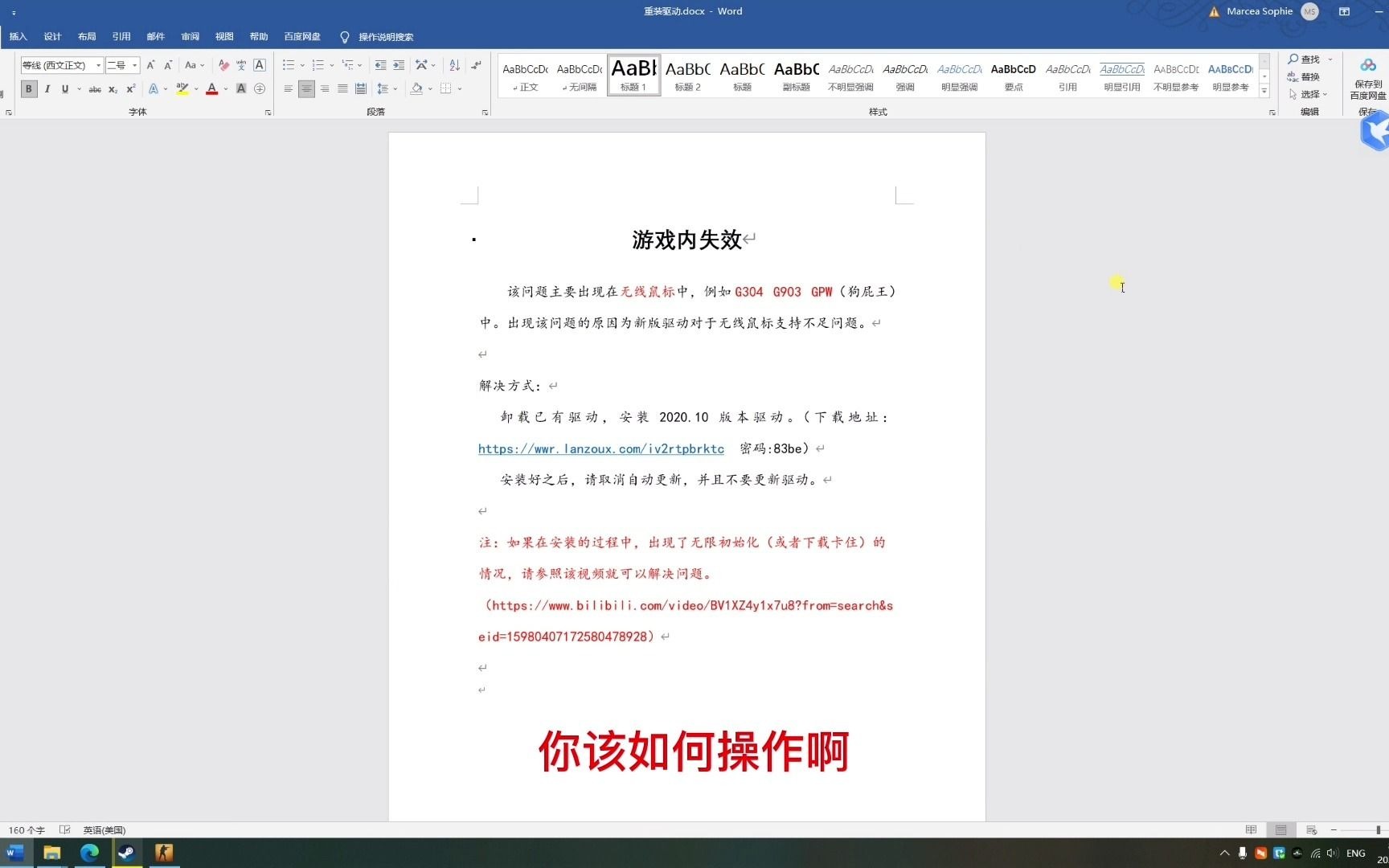Toggle bold formatting
1389x868 pixels.
[28, 89]
